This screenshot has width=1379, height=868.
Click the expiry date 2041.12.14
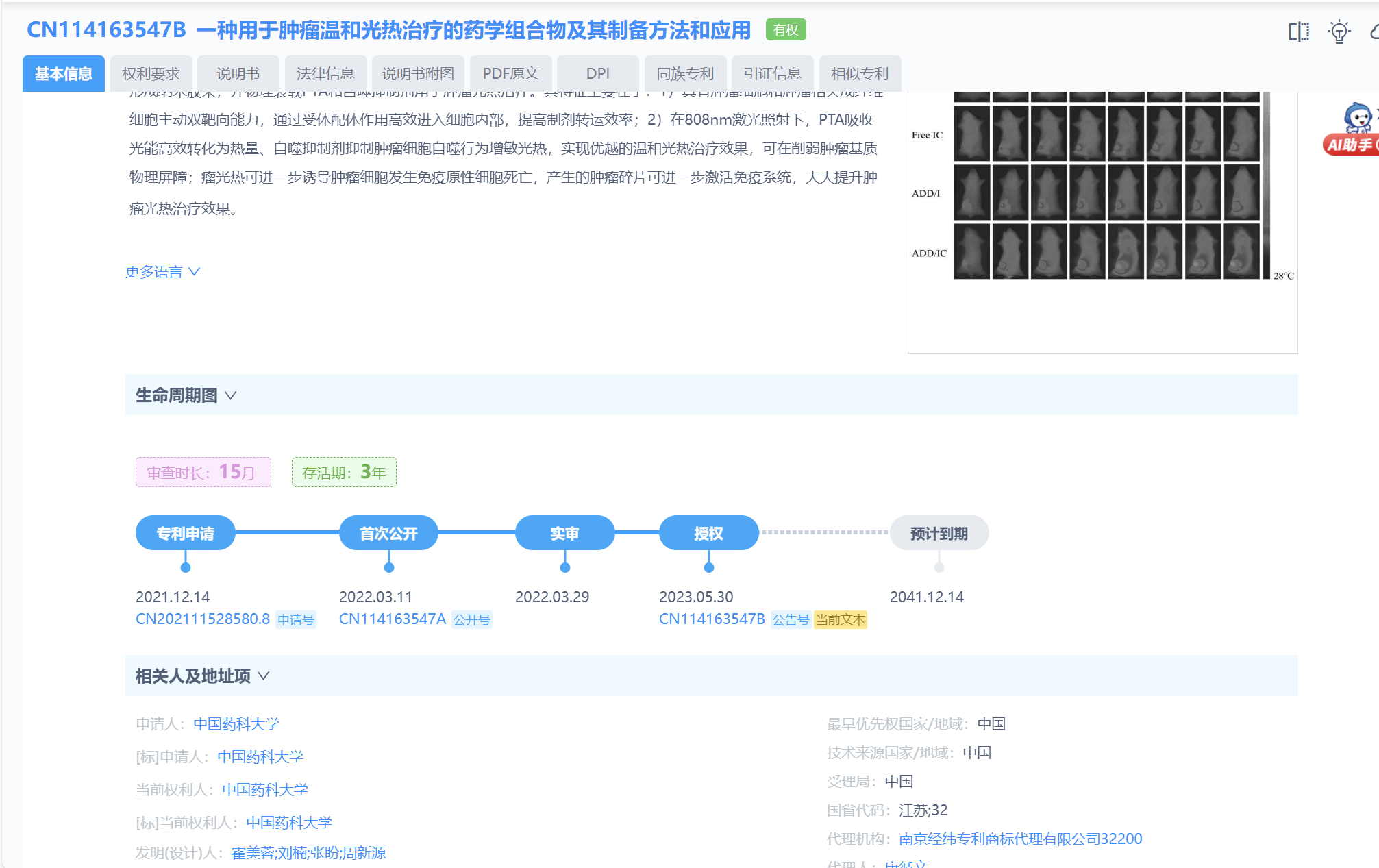pyautogui.click(x=927, y=597)
